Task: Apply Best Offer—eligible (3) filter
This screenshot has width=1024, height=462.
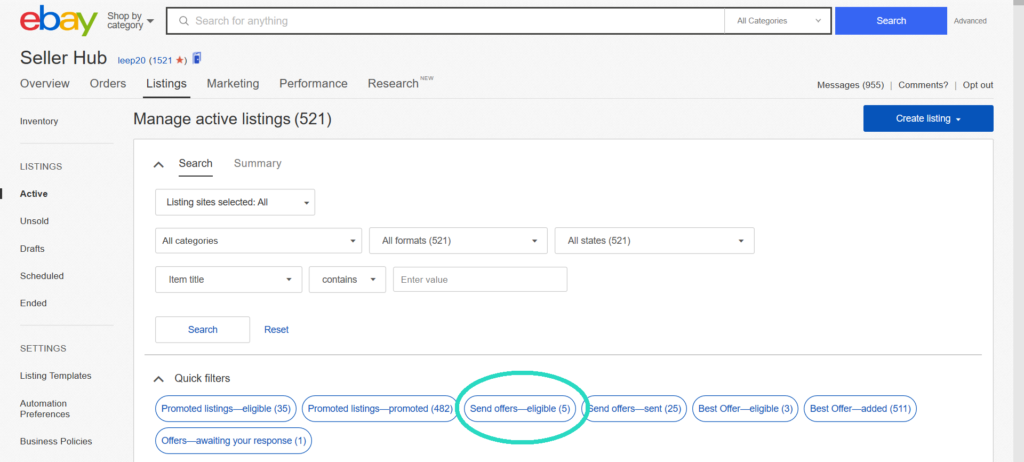Action: (745, 408)
